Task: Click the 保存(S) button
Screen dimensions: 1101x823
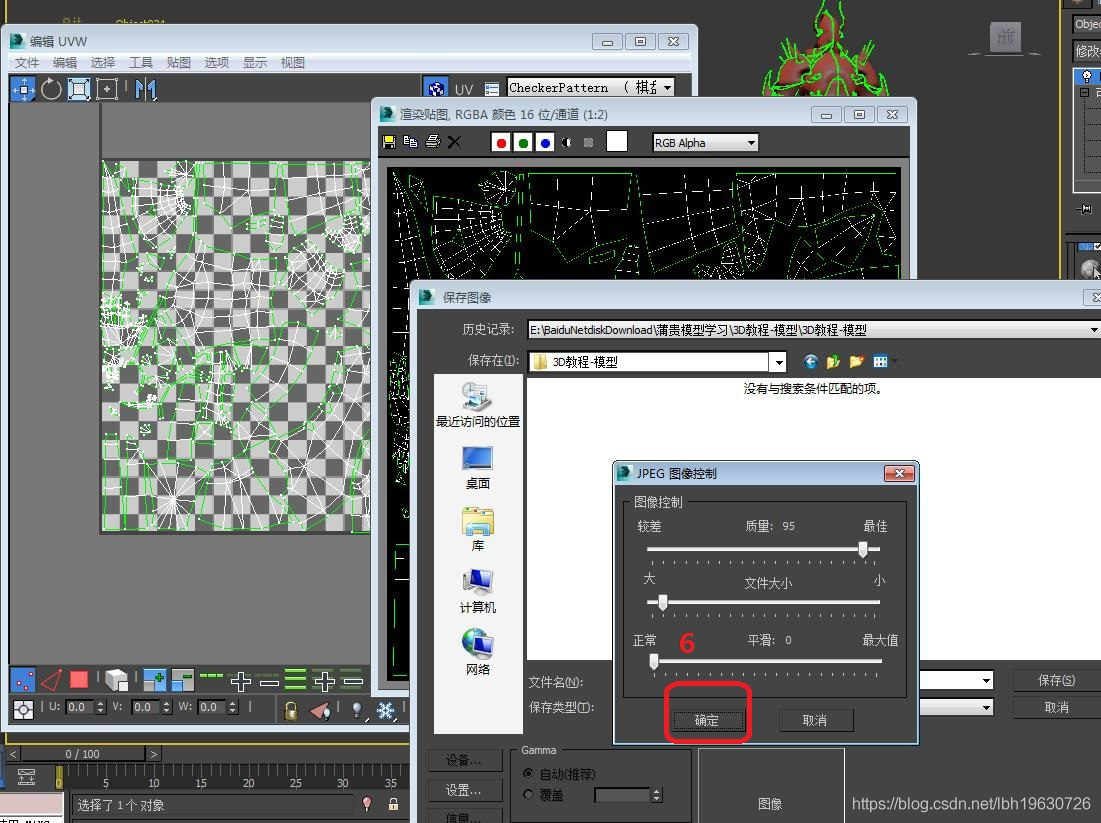Action: pos(1057,680)
